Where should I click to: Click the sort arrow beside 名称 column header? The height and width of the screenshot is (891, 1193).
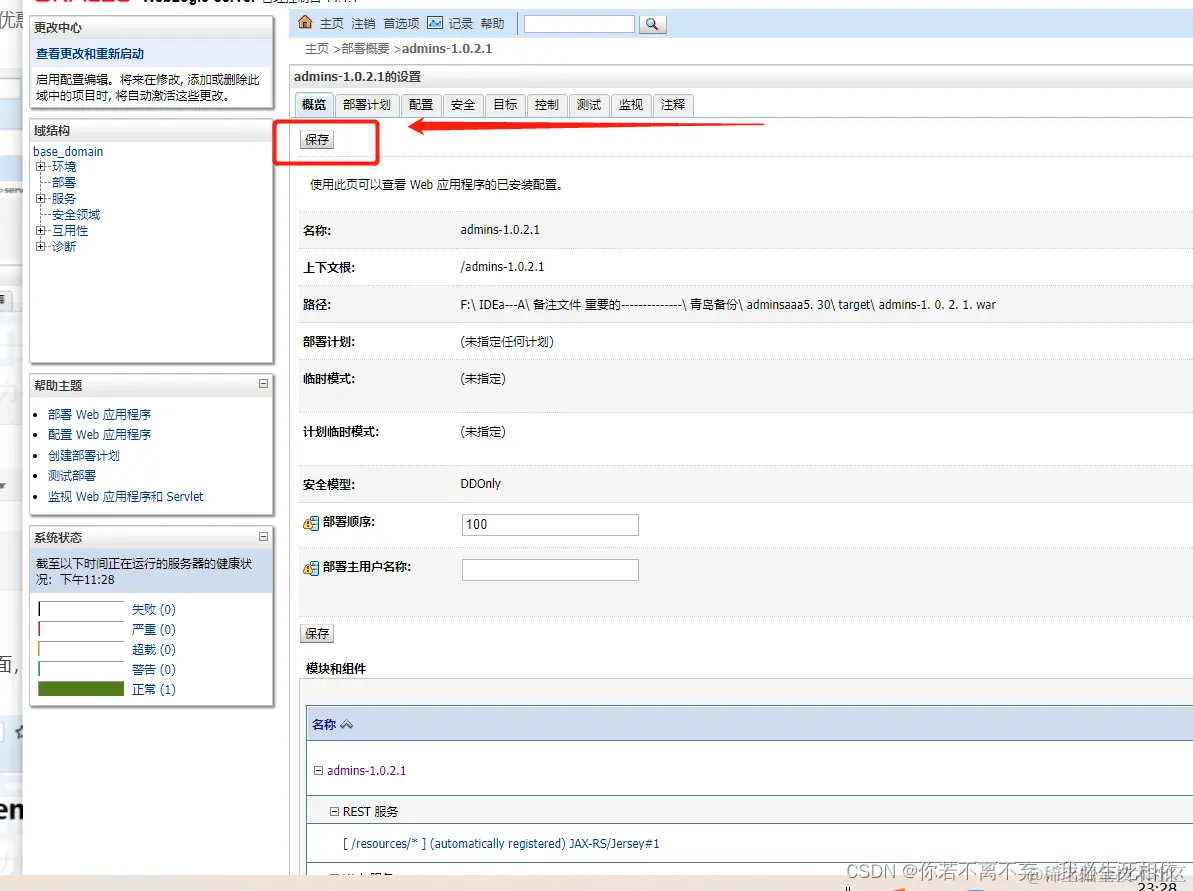pos(346,724)
